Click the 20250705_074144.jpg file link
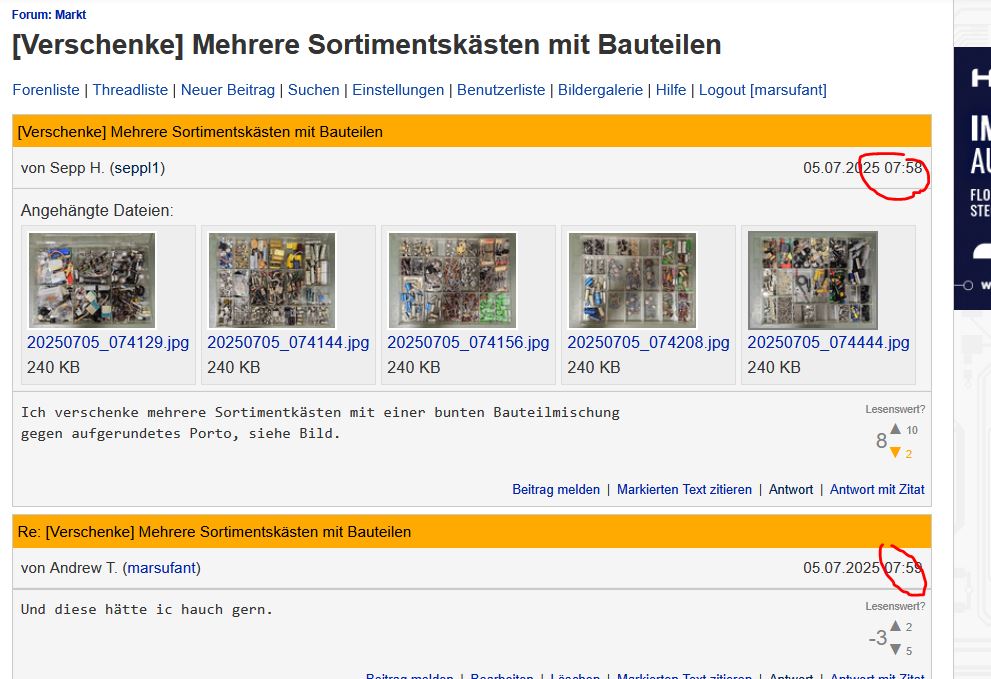This screenshot has height=679, width=991. 288,342
